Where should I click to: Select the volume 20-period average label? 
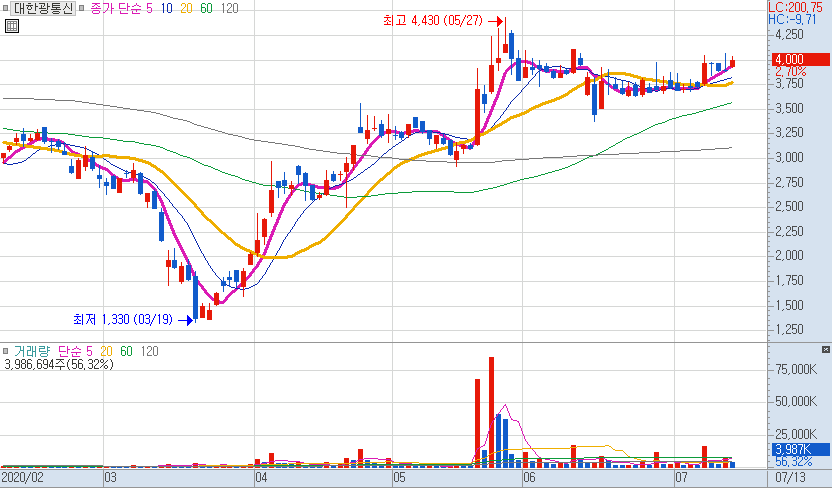(x=106, y=351)
